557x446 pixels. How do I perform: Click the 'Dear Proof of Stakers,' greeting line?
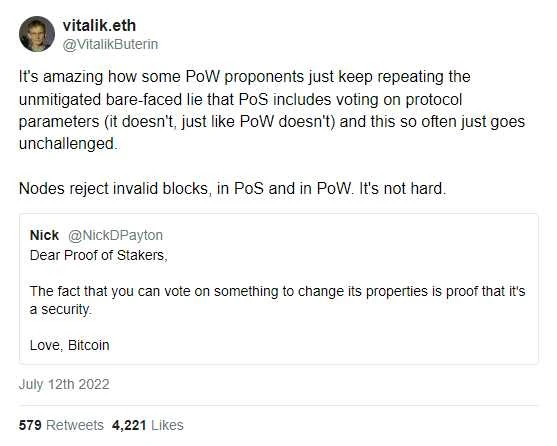coord(99,255)
